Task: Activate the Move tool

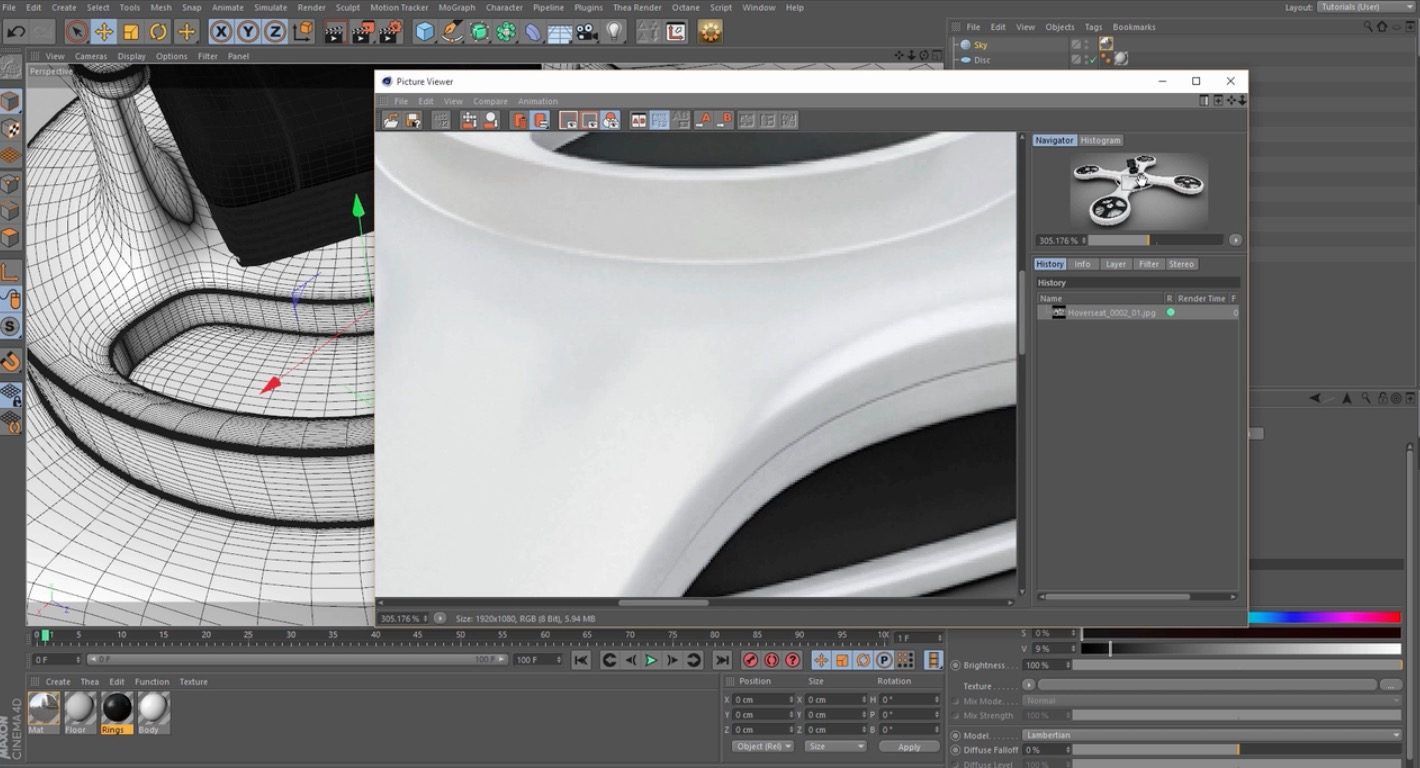Action: tap(103, 32)
